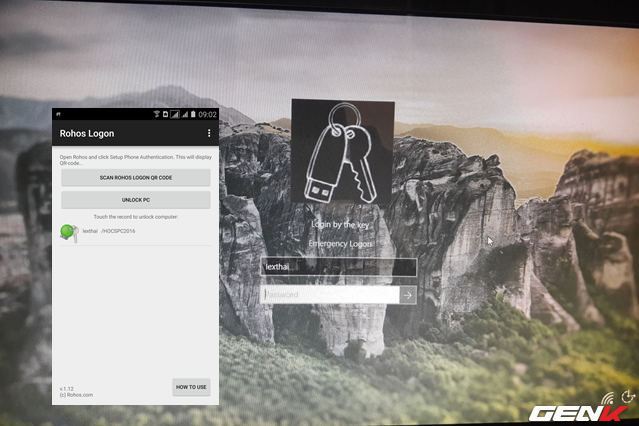Tap the Wi-Fi icon in phone status bar
The image size is (639, 426).
157,115
